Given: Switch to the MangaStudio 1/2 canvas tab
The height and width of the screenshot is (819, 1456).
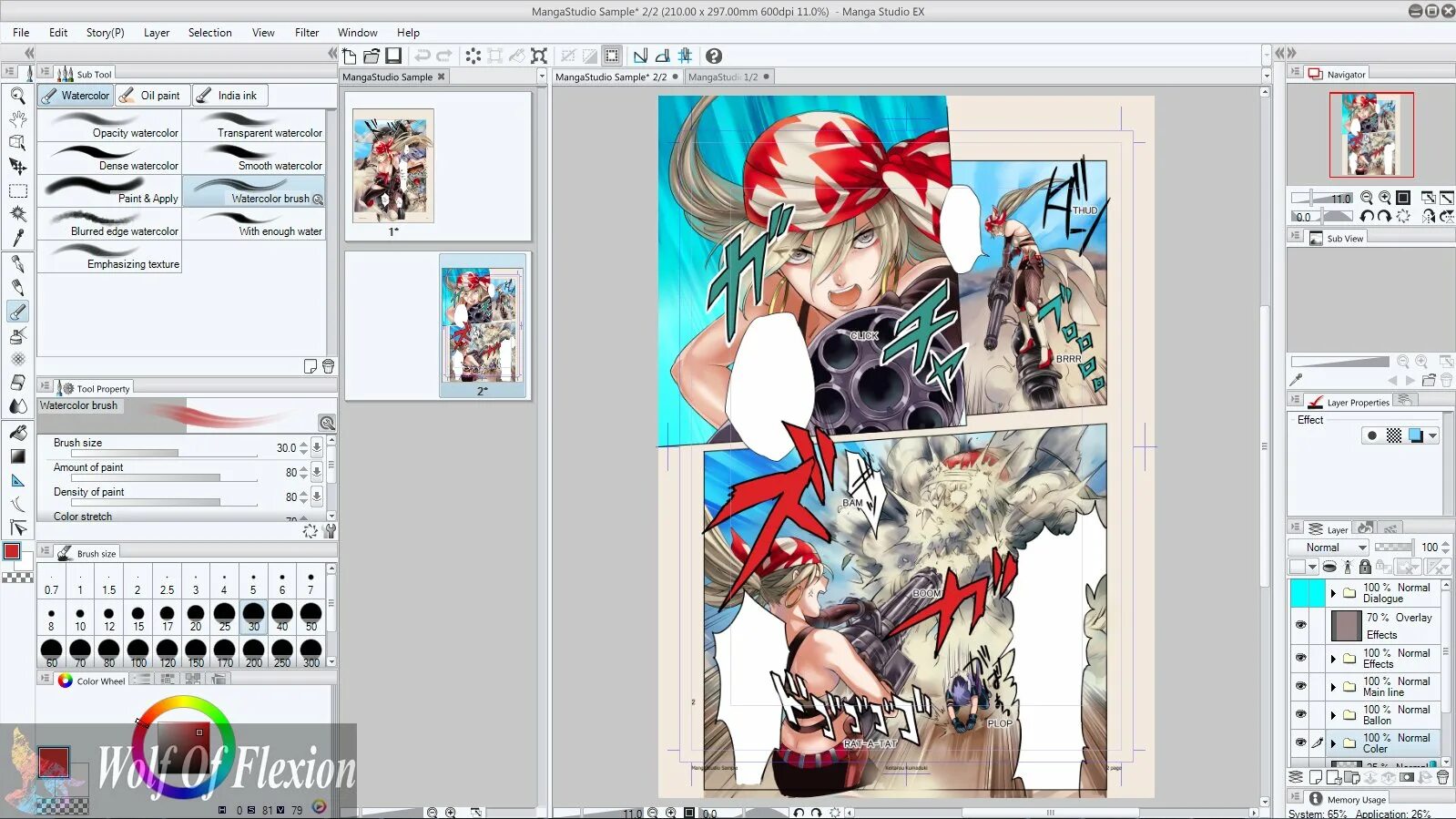Looking at the screenshot, I should coord(728,77).
